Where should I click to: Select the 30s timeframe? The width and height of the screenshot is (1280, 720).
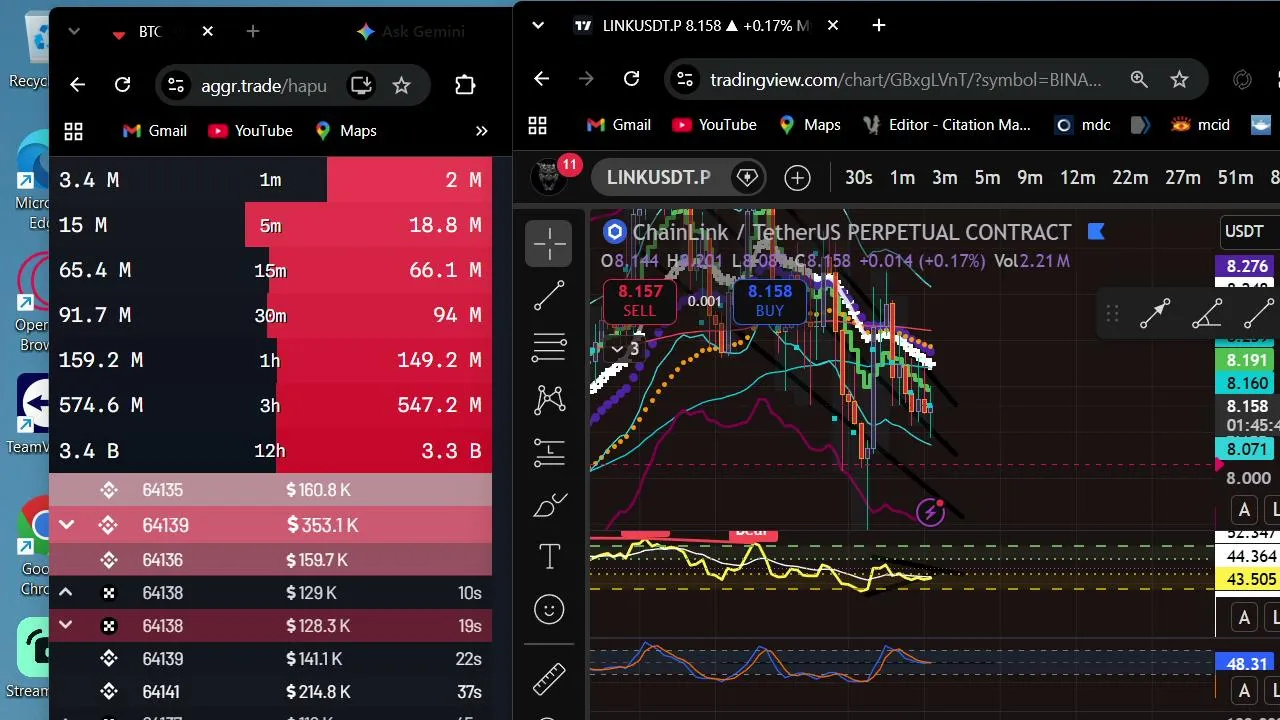(858, 178)
